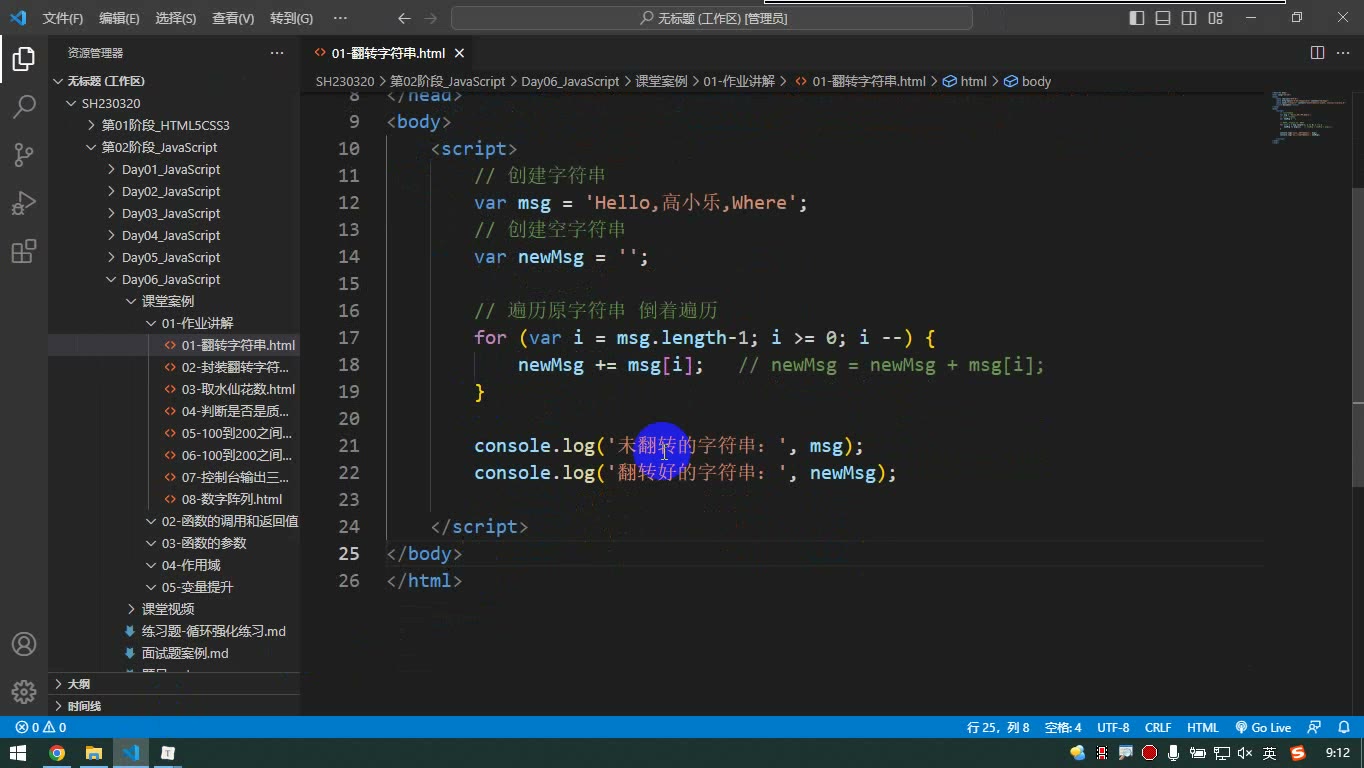Expand the 课堂视频 folder
Image resolution: width=1364 pixels, height=768 pixels.
click(168, 609)
